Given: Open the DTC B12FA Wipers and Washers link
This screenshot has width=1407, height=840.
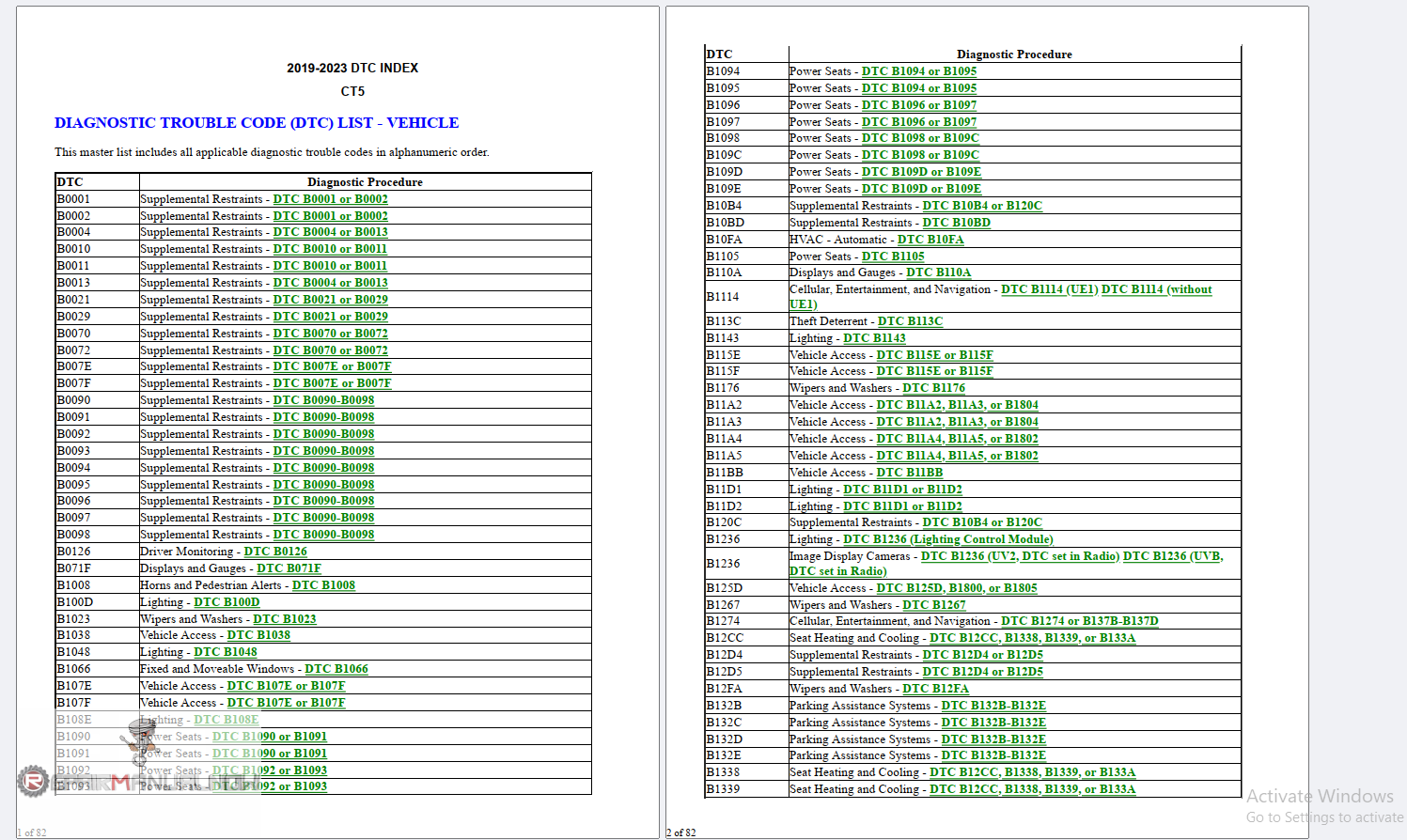Looking at the screenshot, I should coord(936,689).
